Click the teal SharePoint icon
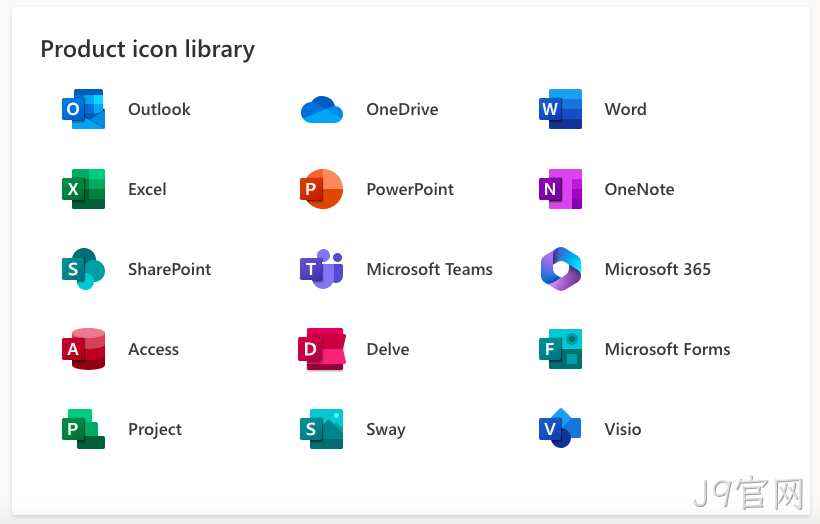The height and width of the screenshot is (524, 820). point(83,269)
